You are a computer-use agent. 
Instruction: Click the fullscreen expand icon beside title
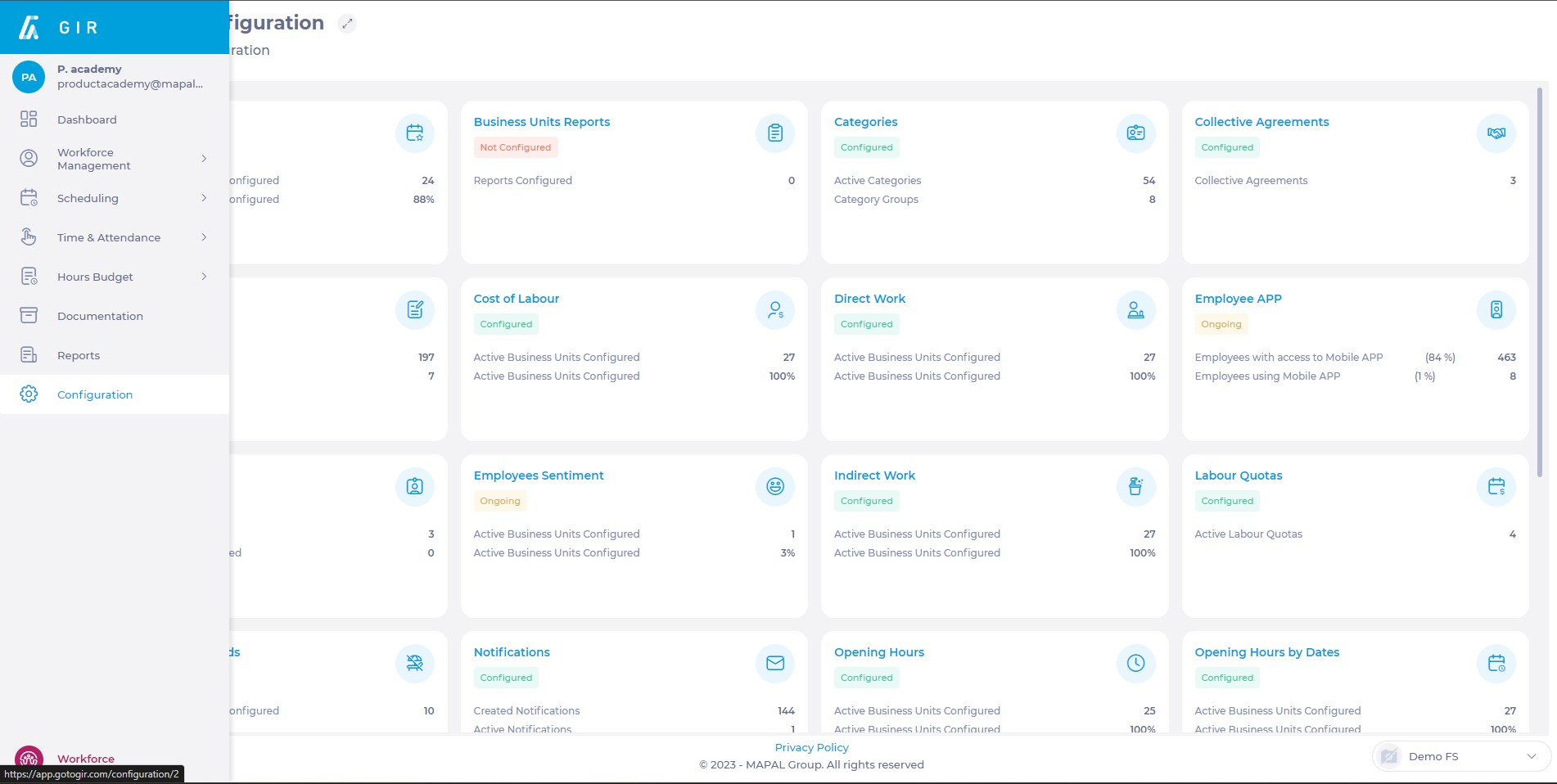pyautogui.click(x=347, y=24)
